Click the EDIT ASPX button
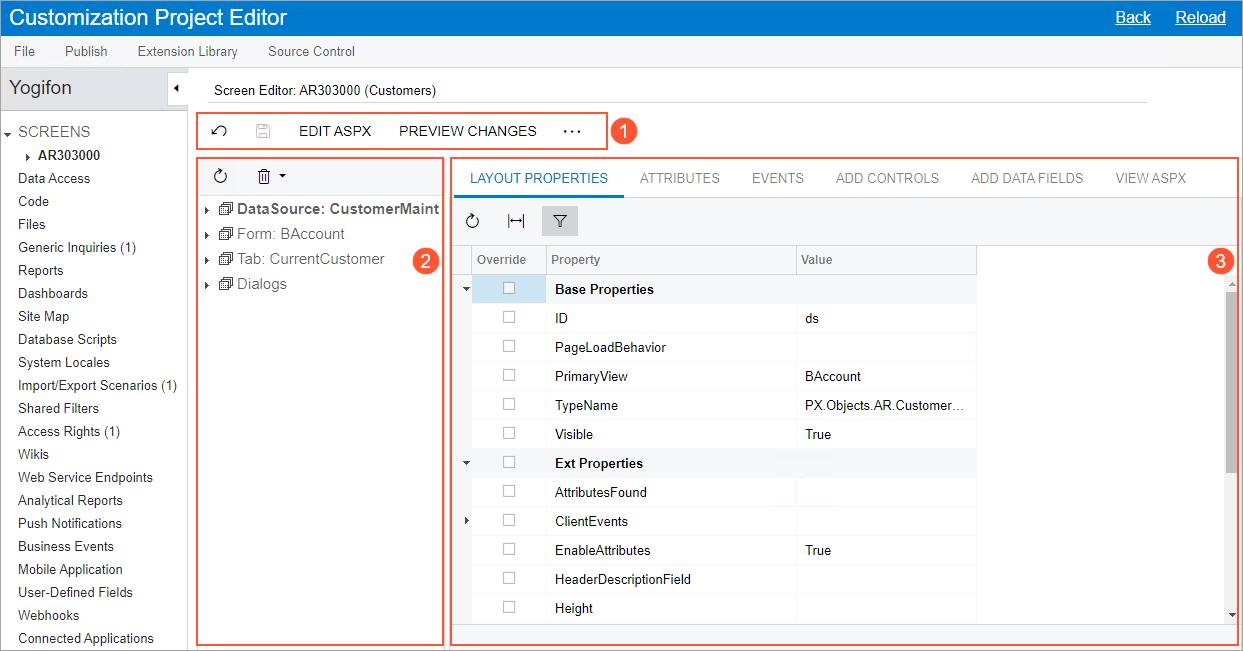The height and width of the screenshot is (651, 1243). 335,131
